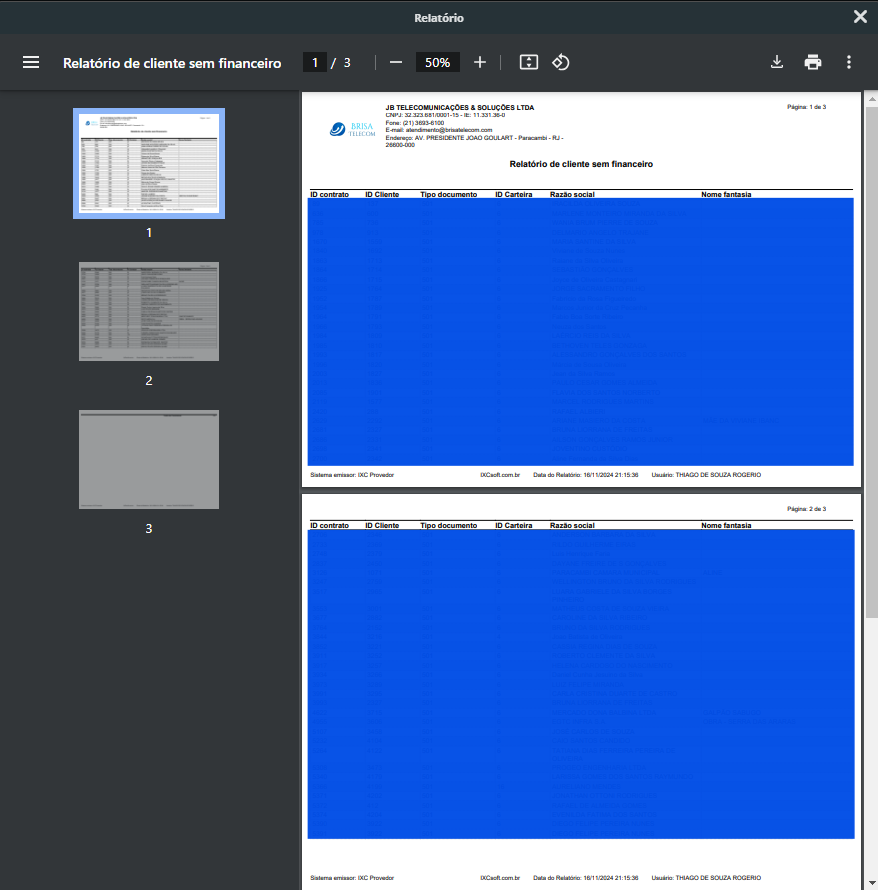This screenshot has height=890, width=878.
Task: Toggle the sidebar hamburger menu
Action: 31,62
